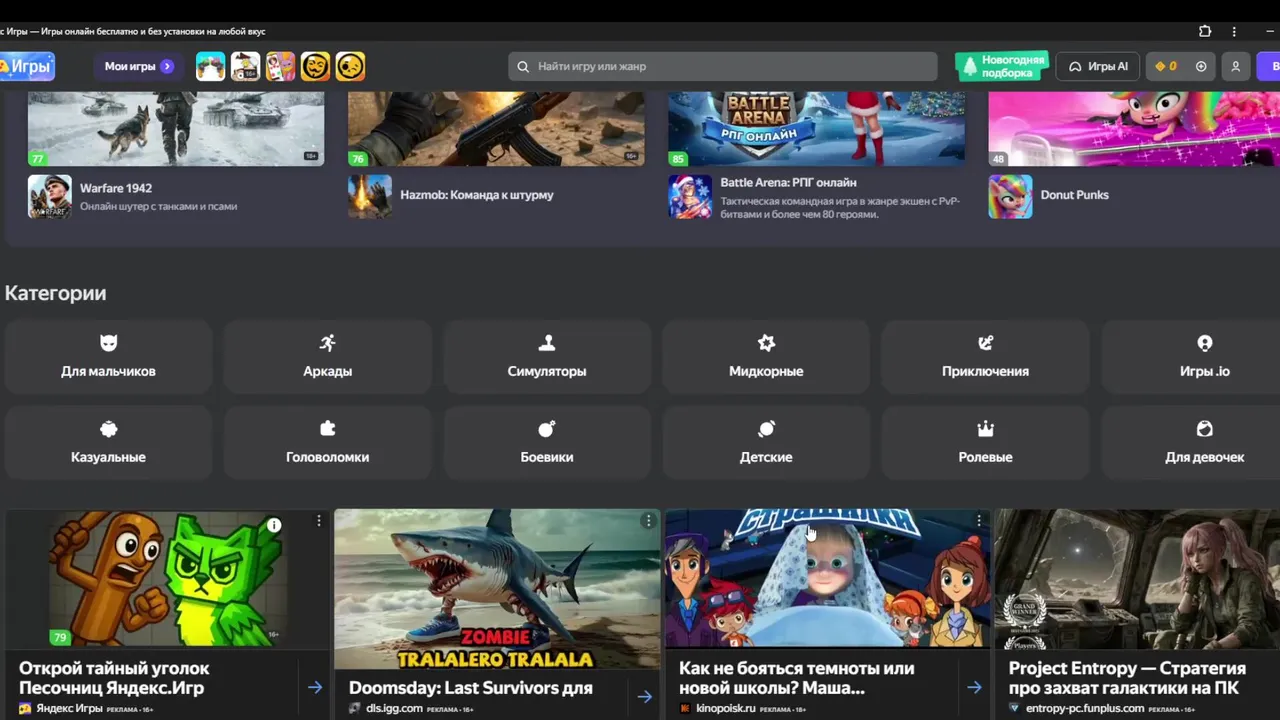Open Как не бояться темноты headline
Screen dimensions: 1280x720
pos(797,678)
